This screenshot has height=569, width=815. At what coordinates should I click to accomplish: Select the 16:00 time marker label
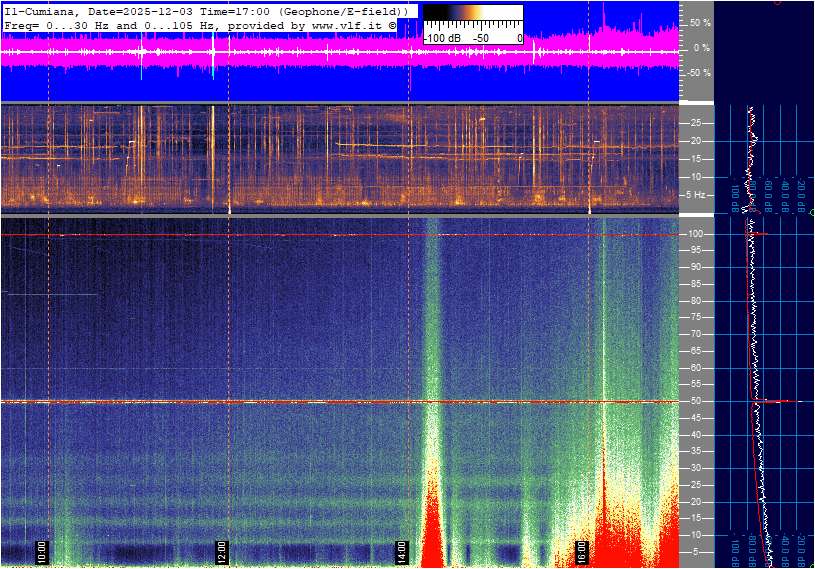(581, 551)
